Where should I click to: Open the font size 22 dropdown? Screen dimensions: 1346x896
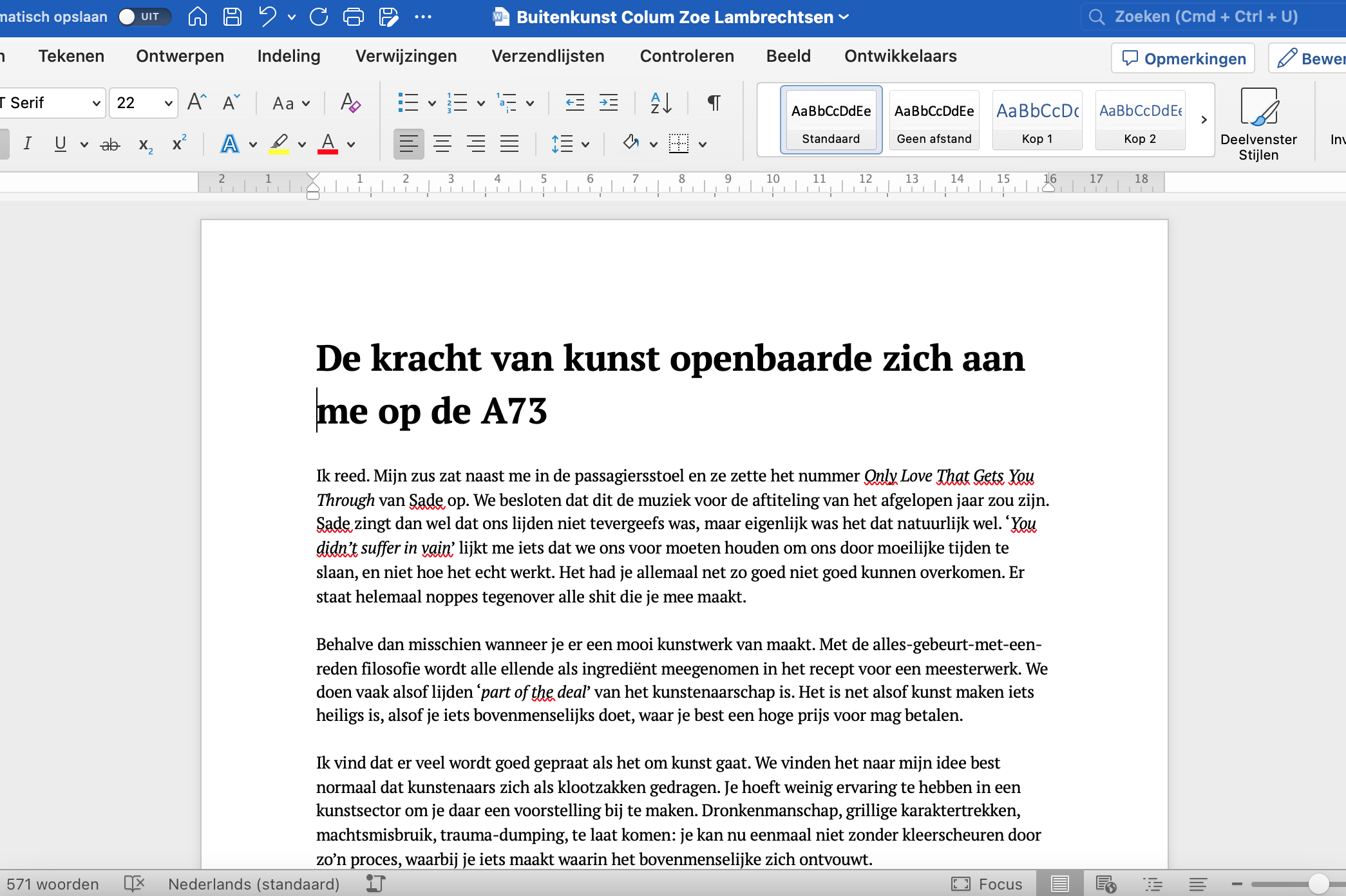click(x=168, y=103)
